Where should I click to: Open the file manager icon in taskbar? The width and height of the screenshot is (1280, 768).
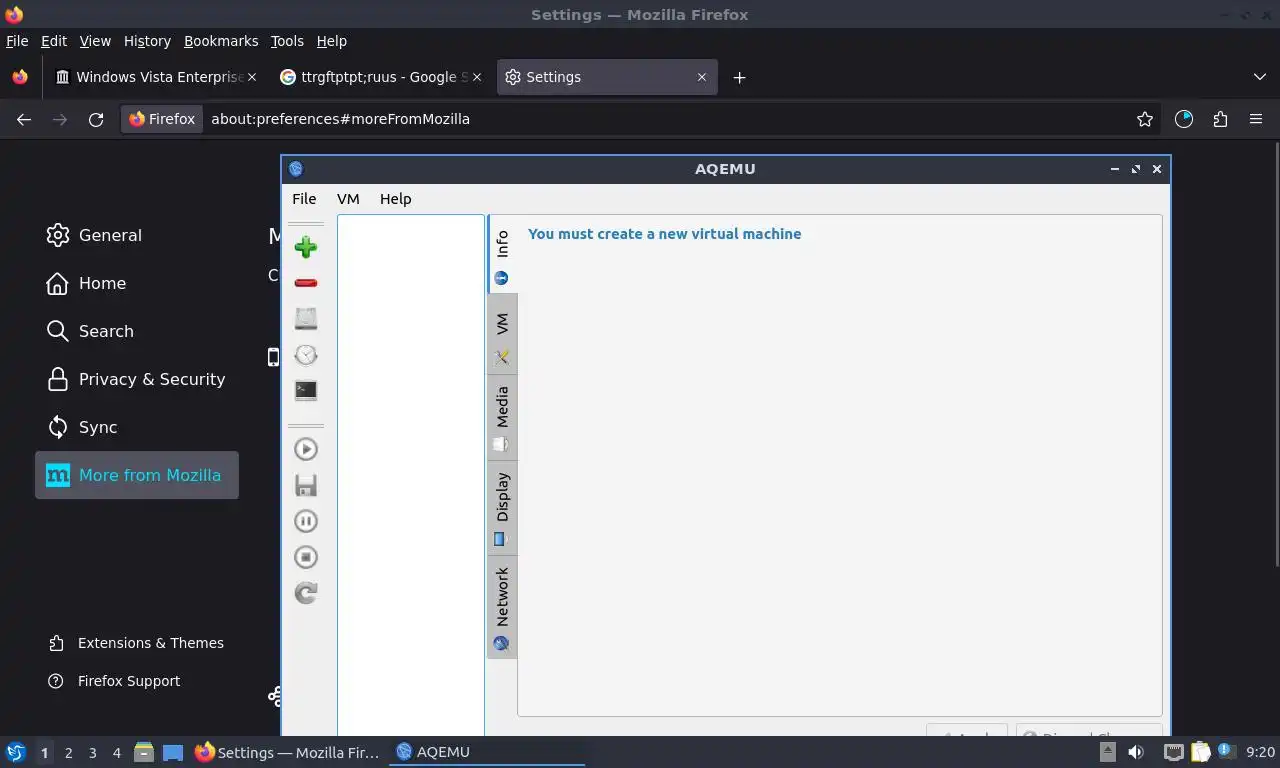tap(144, 752)
